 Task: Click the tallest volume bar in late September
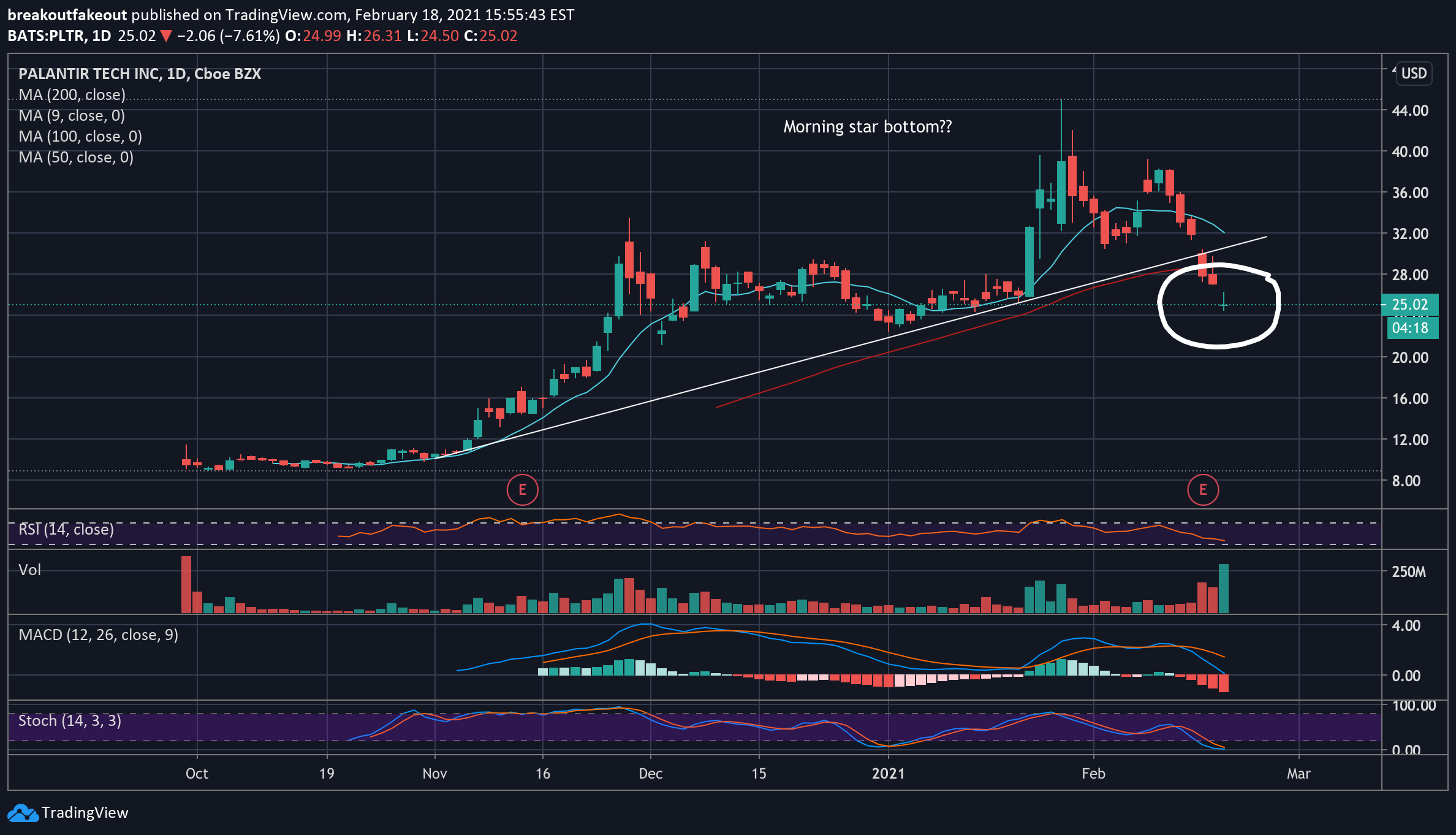click(x=186, y=584)
